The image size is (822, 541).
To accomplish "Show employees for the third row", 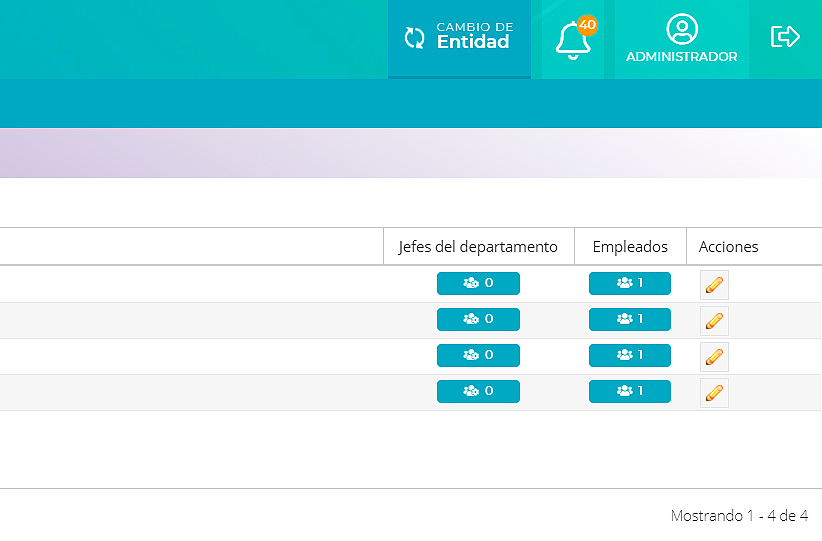I will point(629,356).
